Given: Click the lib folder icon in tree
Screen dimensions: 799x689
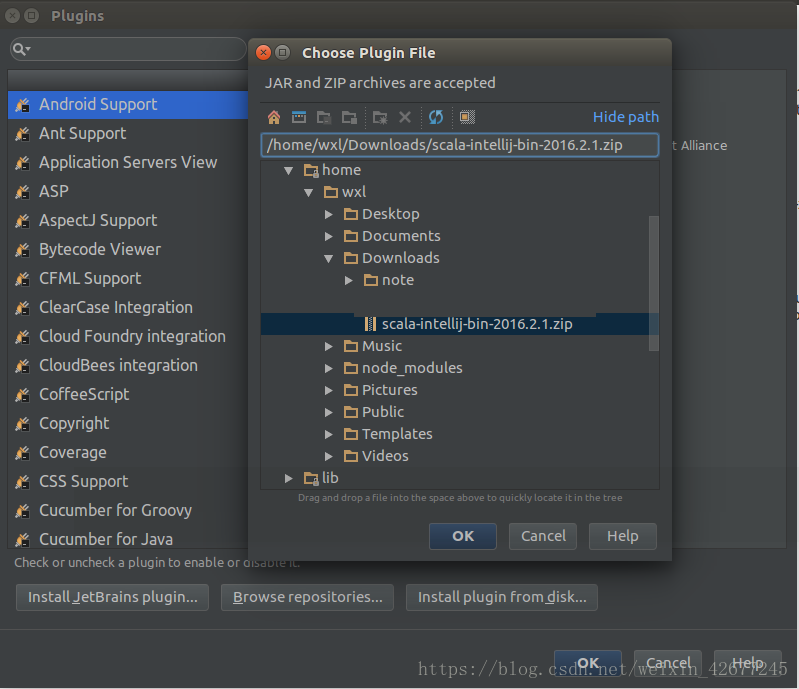Looking at the screenshot, I should (311, 478).
